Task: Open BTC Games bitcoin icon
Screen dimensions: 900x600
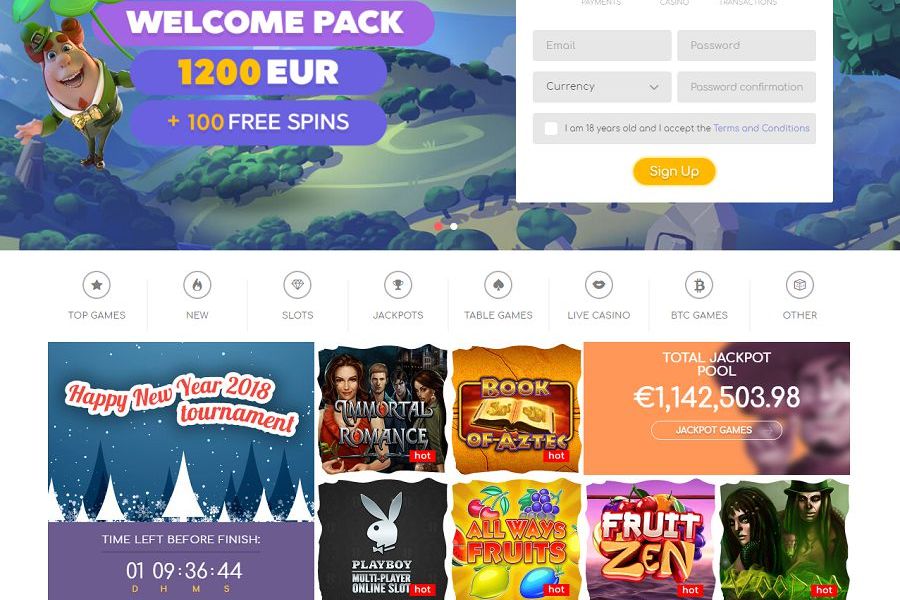Action: [x=699, y=285]
